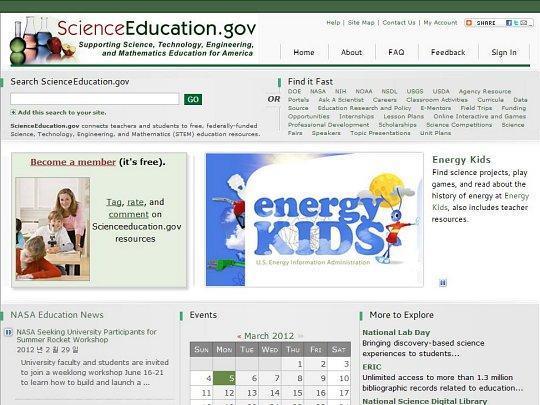Open the Careers link
This screenshot has width=540, height=405.
(x=385, y=100)
